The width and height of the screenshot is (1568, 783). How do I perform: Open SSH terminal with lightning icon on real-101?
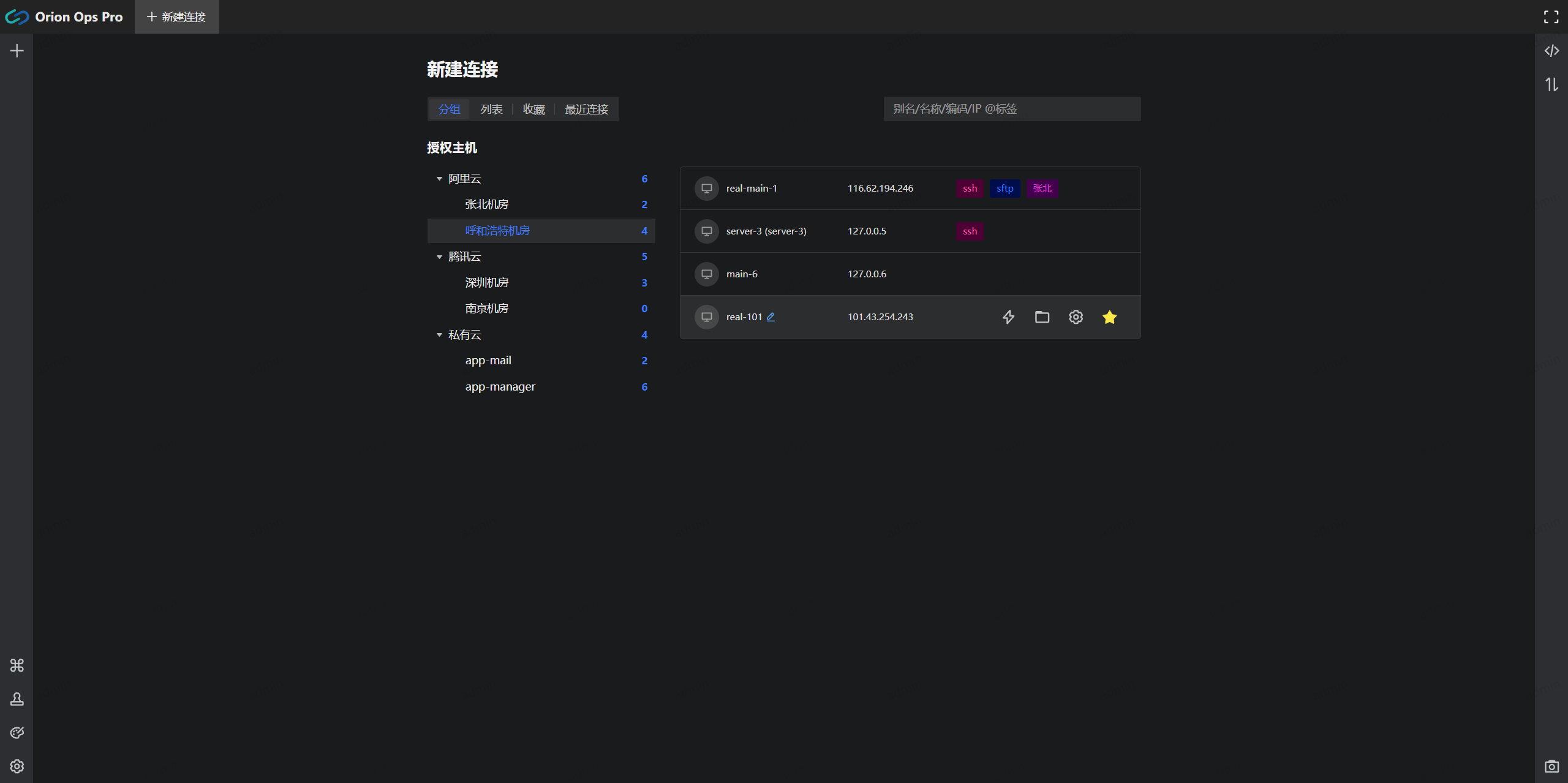(1008, 317)
